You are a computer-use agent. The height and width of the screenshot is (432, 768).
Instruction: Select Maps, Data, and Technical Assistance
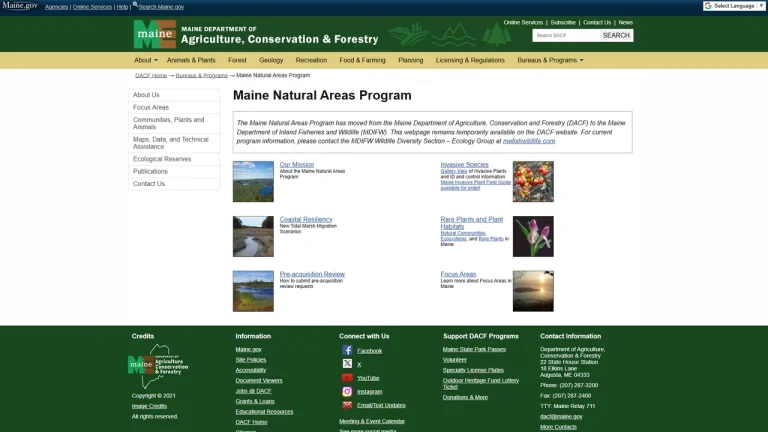(174, 143)
